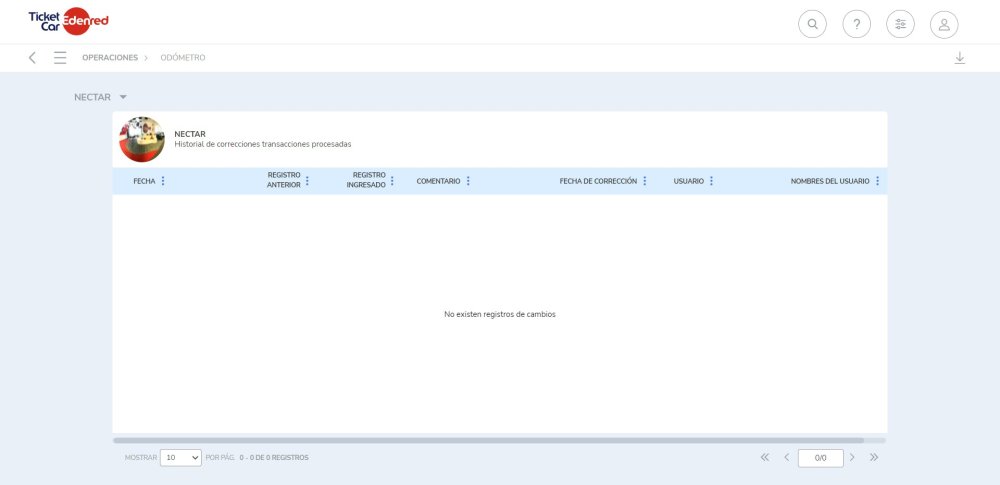Jump to last page double arrow

point(874,458)
